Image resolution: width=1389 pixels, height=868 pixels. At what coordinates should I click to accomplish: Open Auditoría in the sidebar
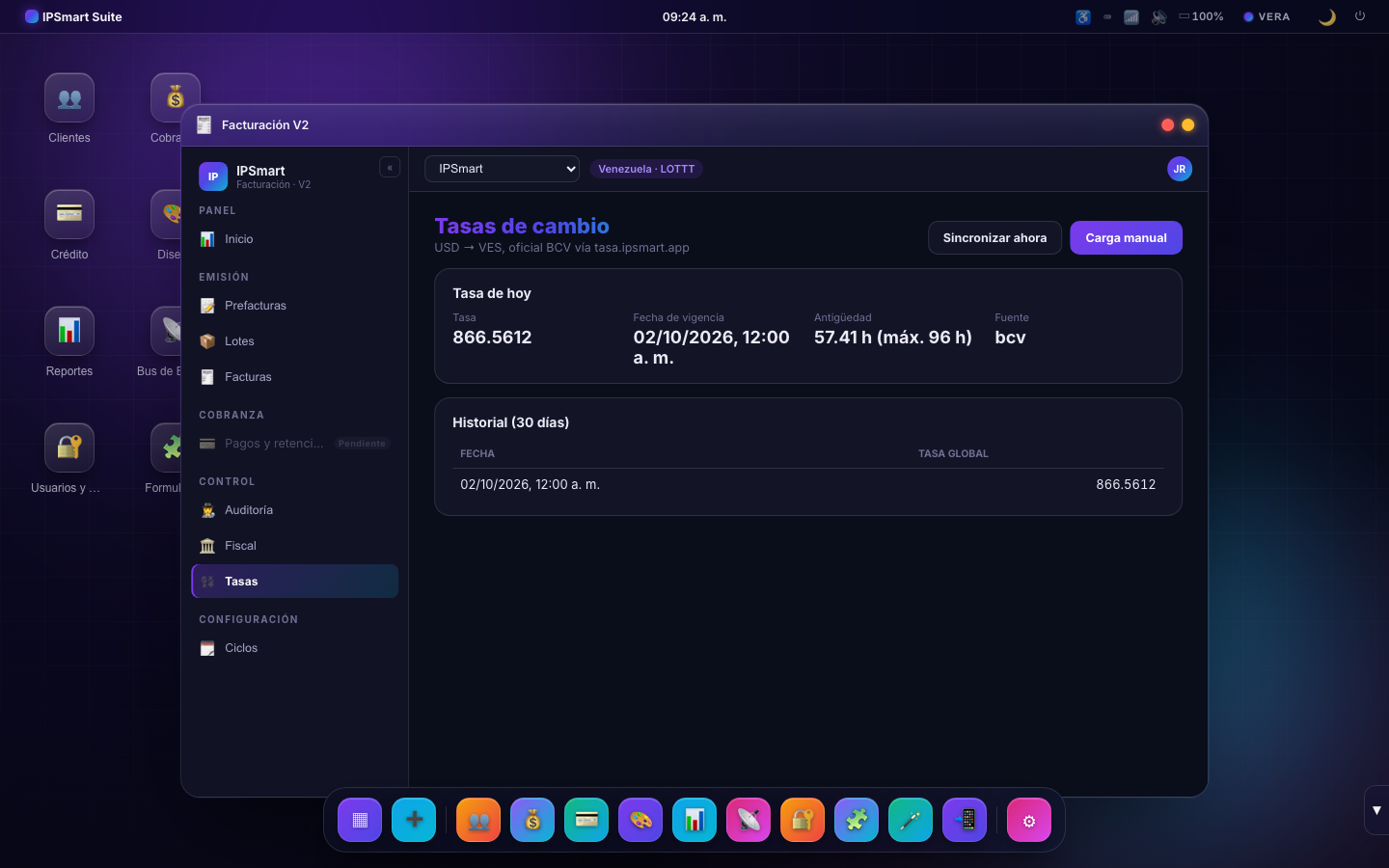coord(294,510)
